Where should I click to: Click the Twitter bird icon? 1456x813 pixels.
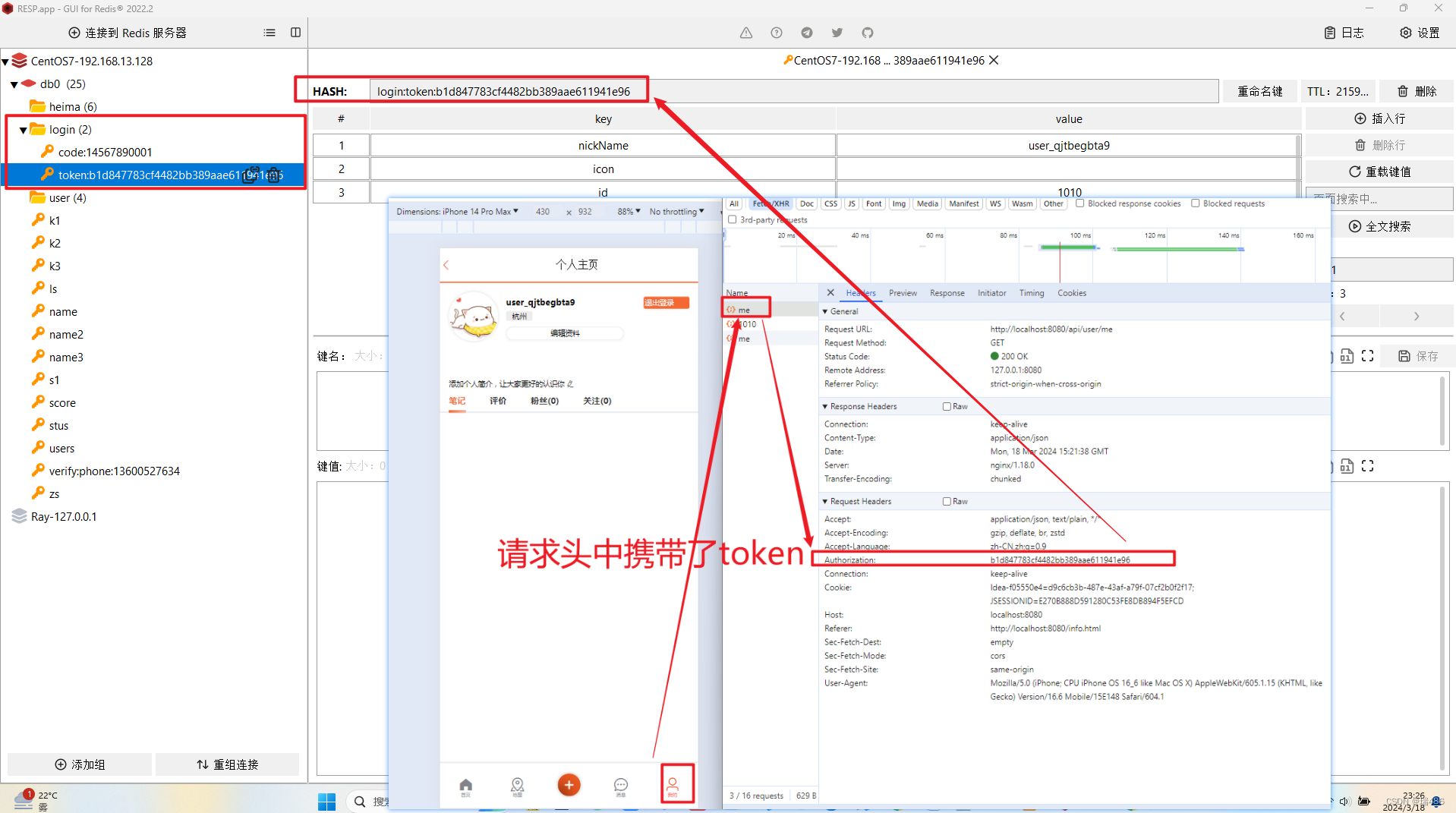tap(837, 33)
